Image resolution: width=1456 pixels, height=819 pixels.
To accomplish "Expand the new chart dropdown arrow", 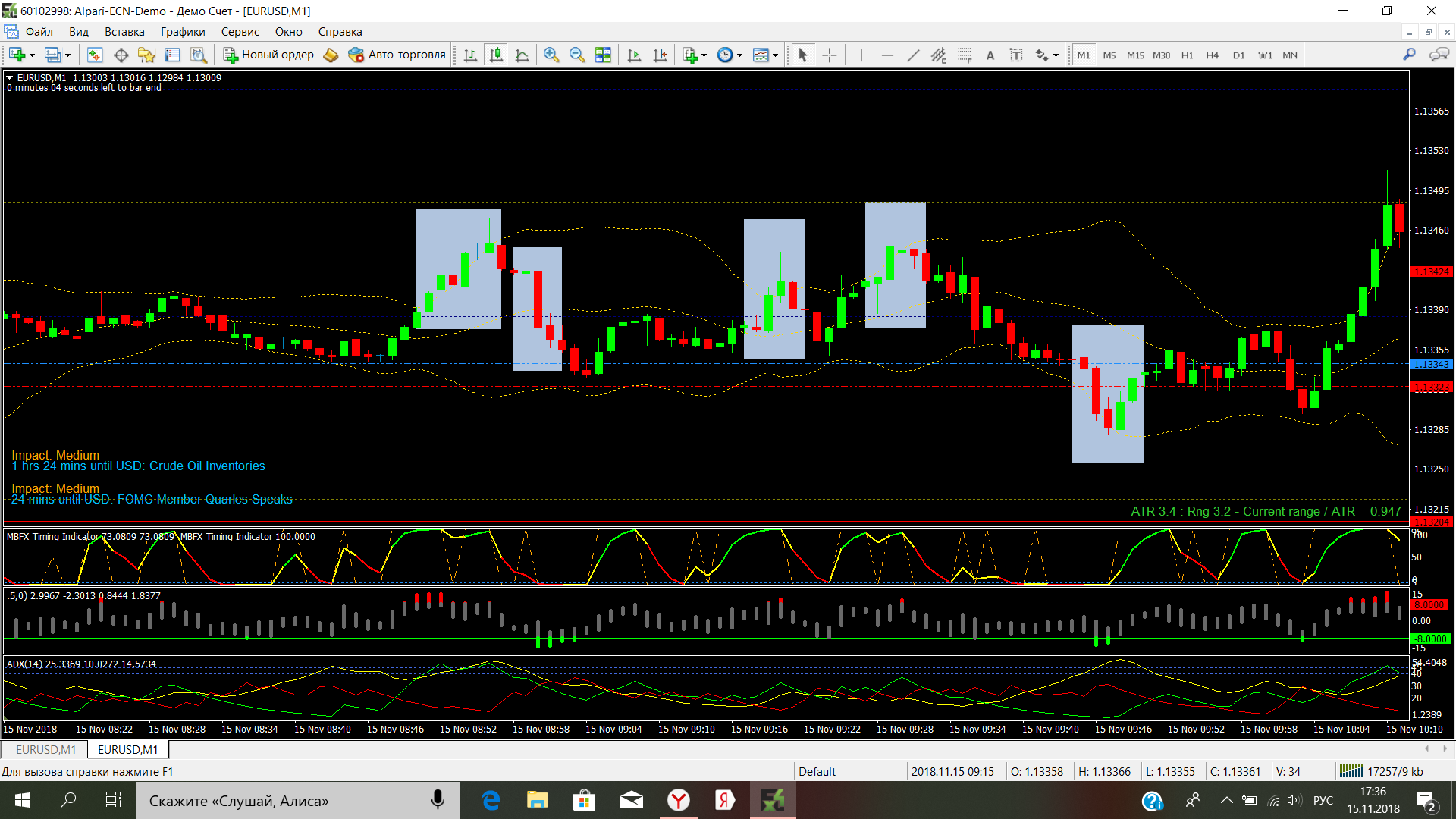I will click(x=32, y=55).
